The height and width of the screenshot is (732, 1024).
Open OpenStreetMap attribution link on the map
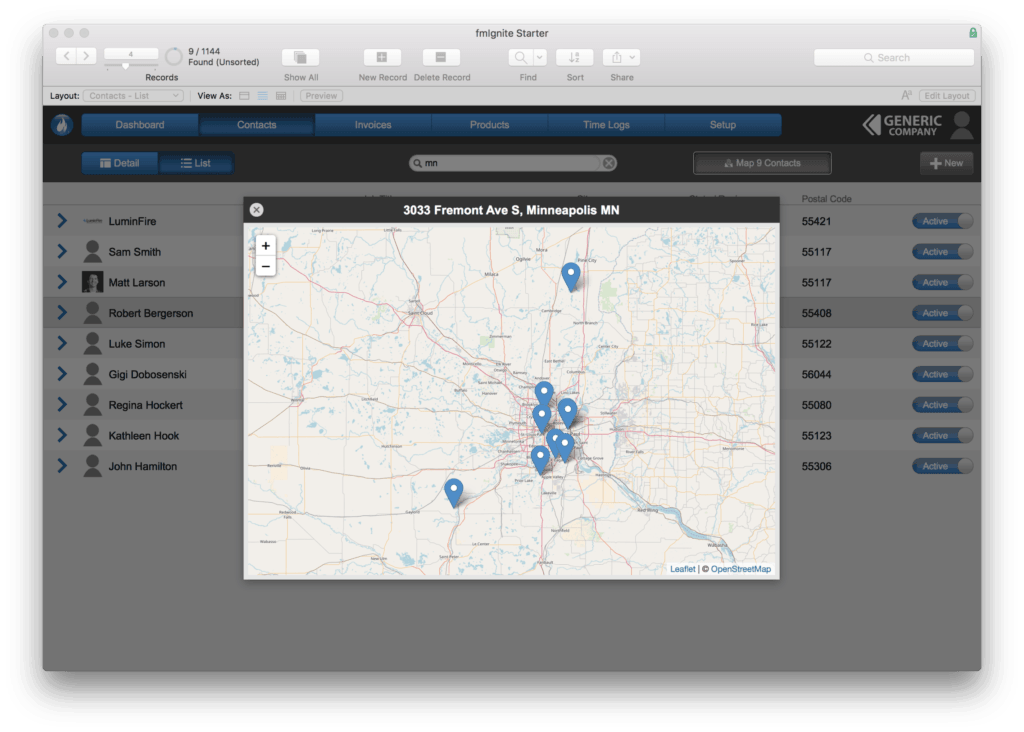(x=739, y=568)
